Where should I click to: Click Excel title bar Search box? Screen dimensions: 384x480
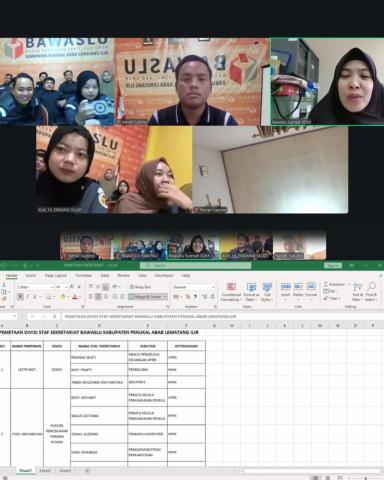pos(195,265)
